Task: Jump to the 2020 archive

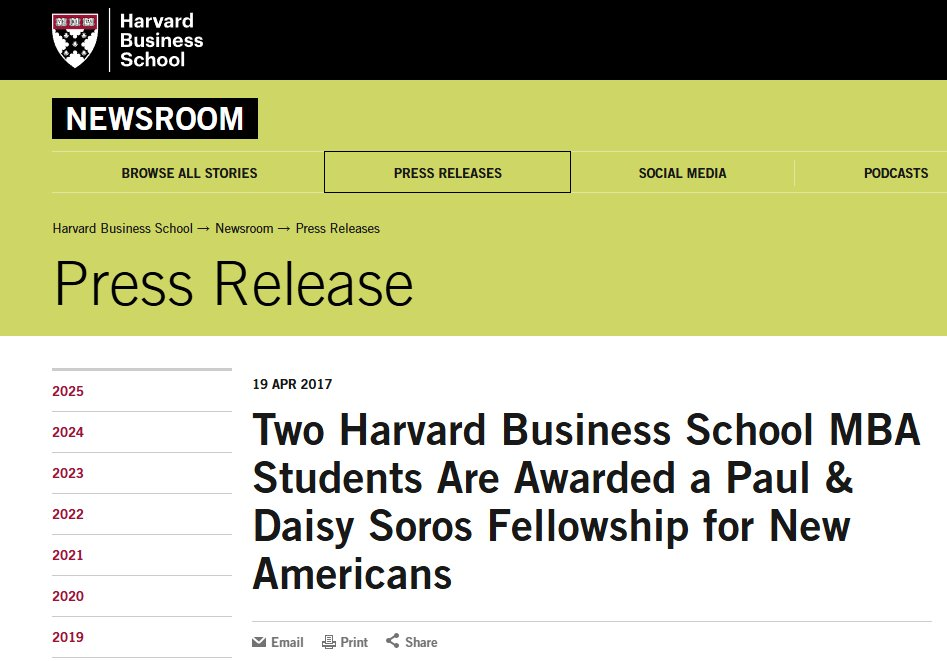Action: pyautogui.click(x=68, y=596)
